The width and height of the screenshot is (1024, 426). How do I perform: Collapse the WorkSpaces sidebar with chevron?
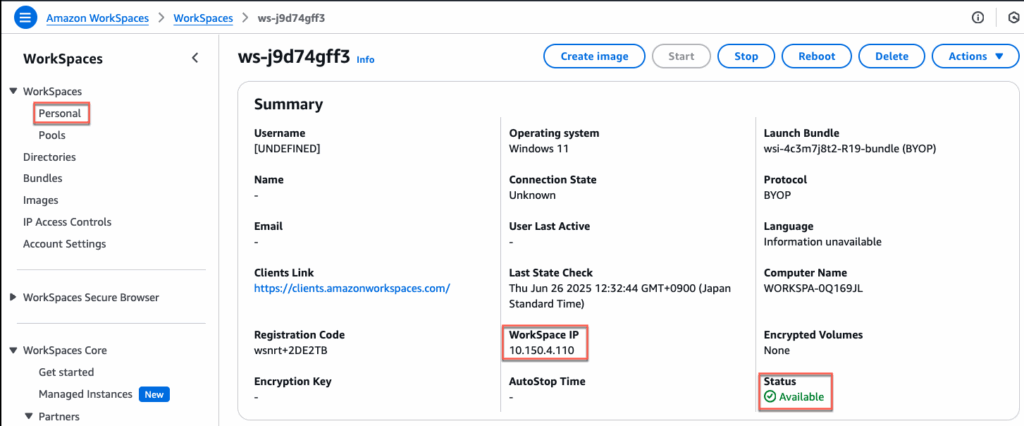[x=195, y=58]
